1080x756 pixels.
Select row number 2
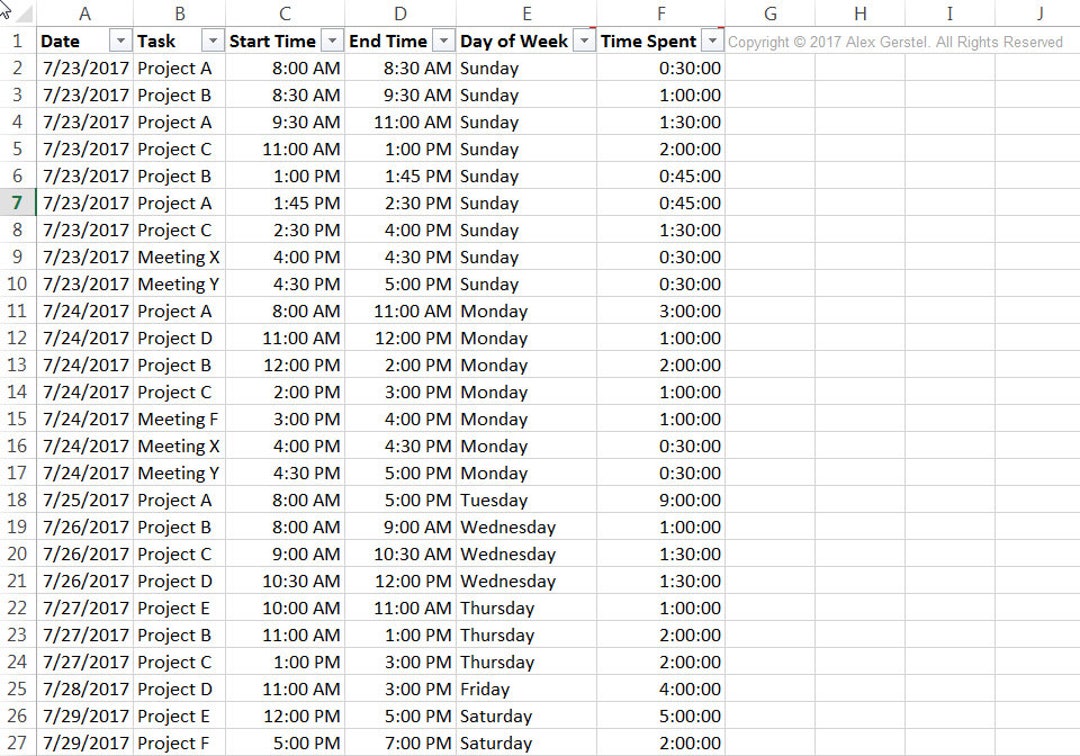[x=17, y=68]
